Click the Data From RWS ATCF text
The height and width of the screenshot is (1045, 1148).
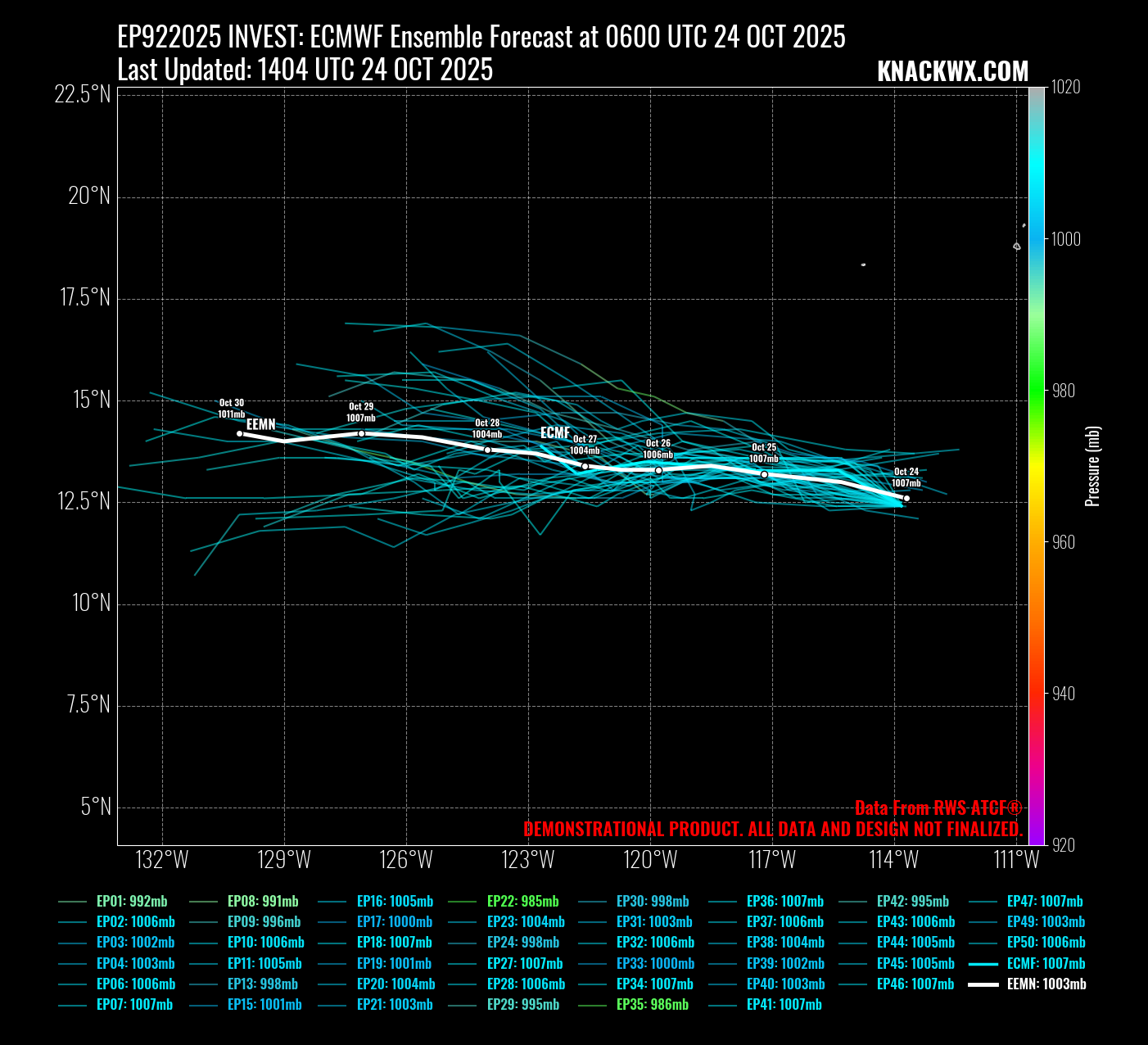coord(938,808)
